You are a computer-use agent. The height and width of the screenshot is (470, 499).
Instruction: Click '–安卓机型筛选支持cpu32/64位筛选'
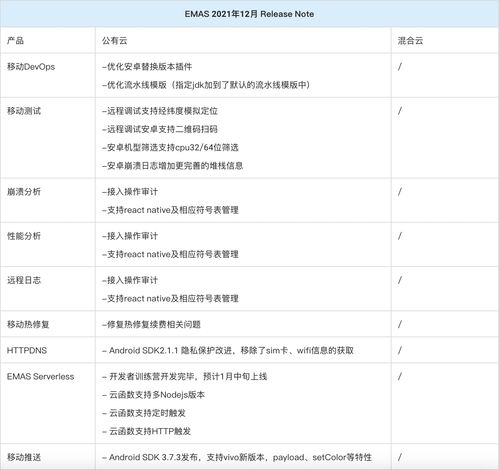point(170,147)
